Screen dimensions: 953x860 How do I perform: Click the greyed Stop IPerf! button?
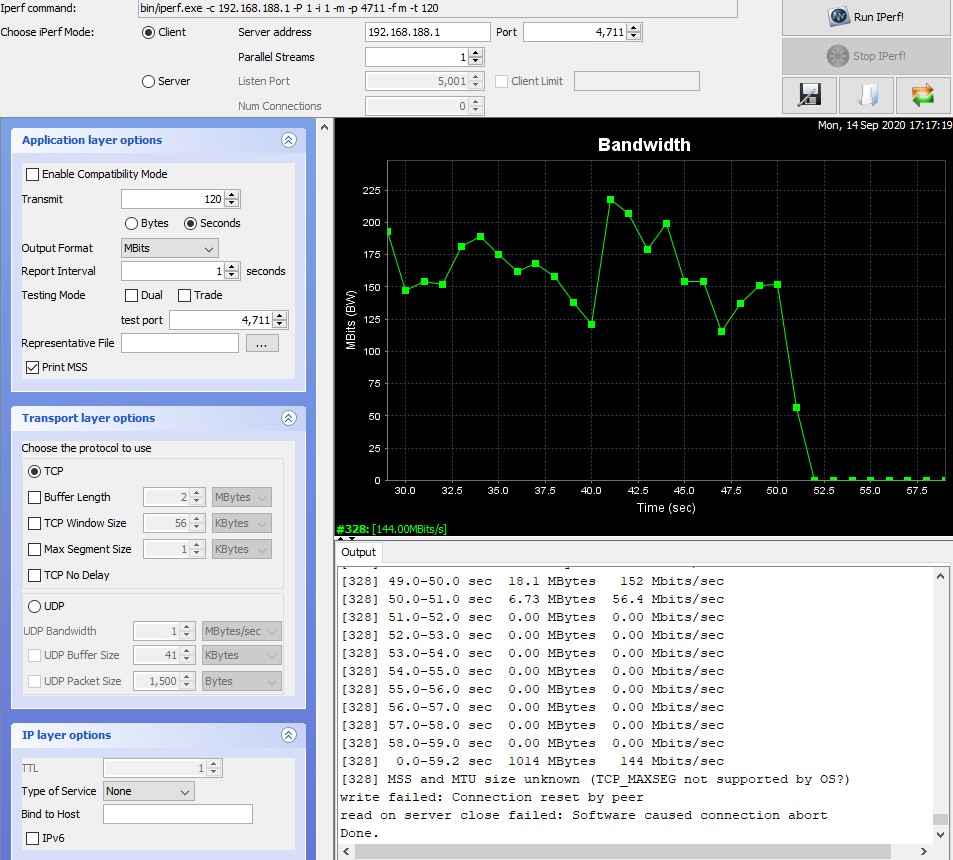pos(867,56)
